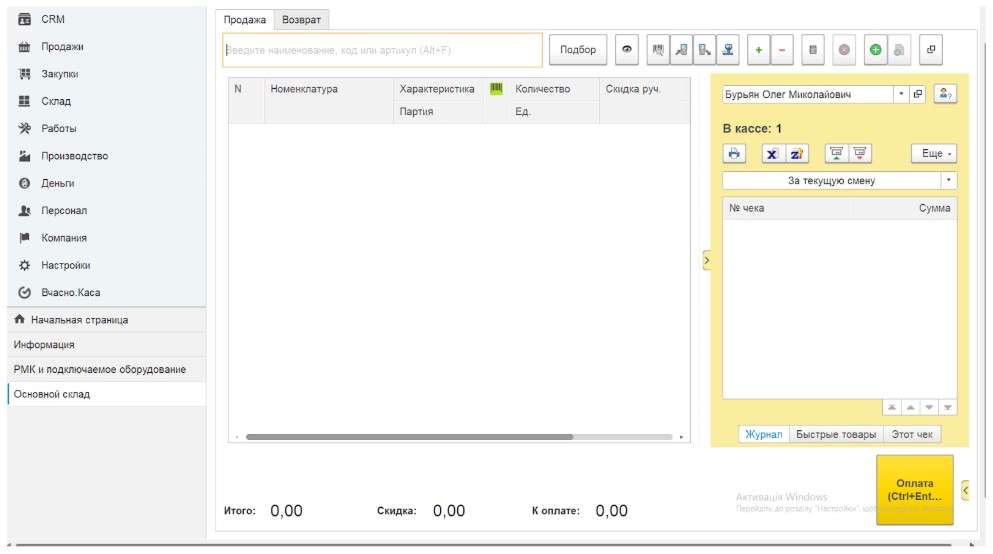Open the cashier name dropdown arrow
Viewport: 993px width, 554px height.
pyautogui.click(x=901, y=94)
